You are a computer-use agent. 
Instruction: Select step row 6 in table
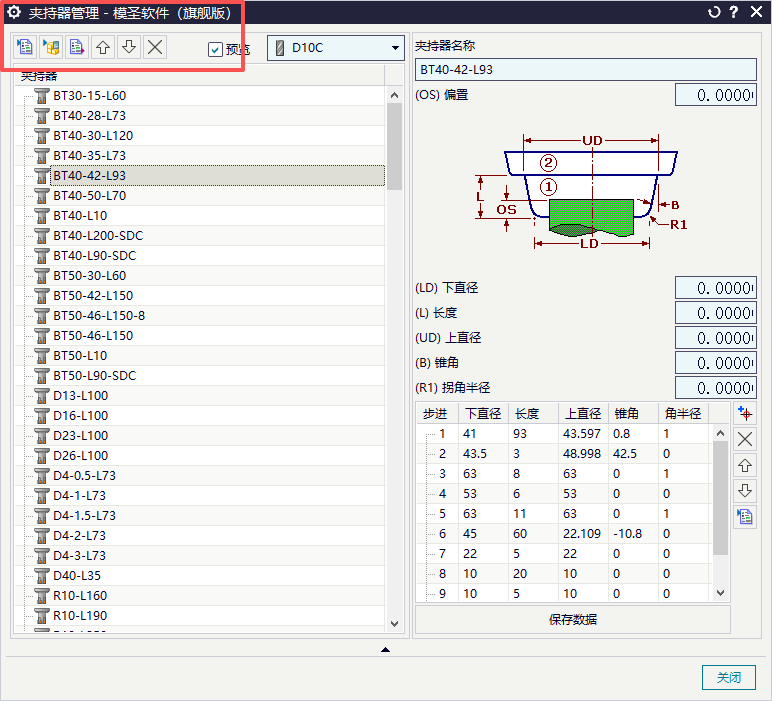click(564, 534)
